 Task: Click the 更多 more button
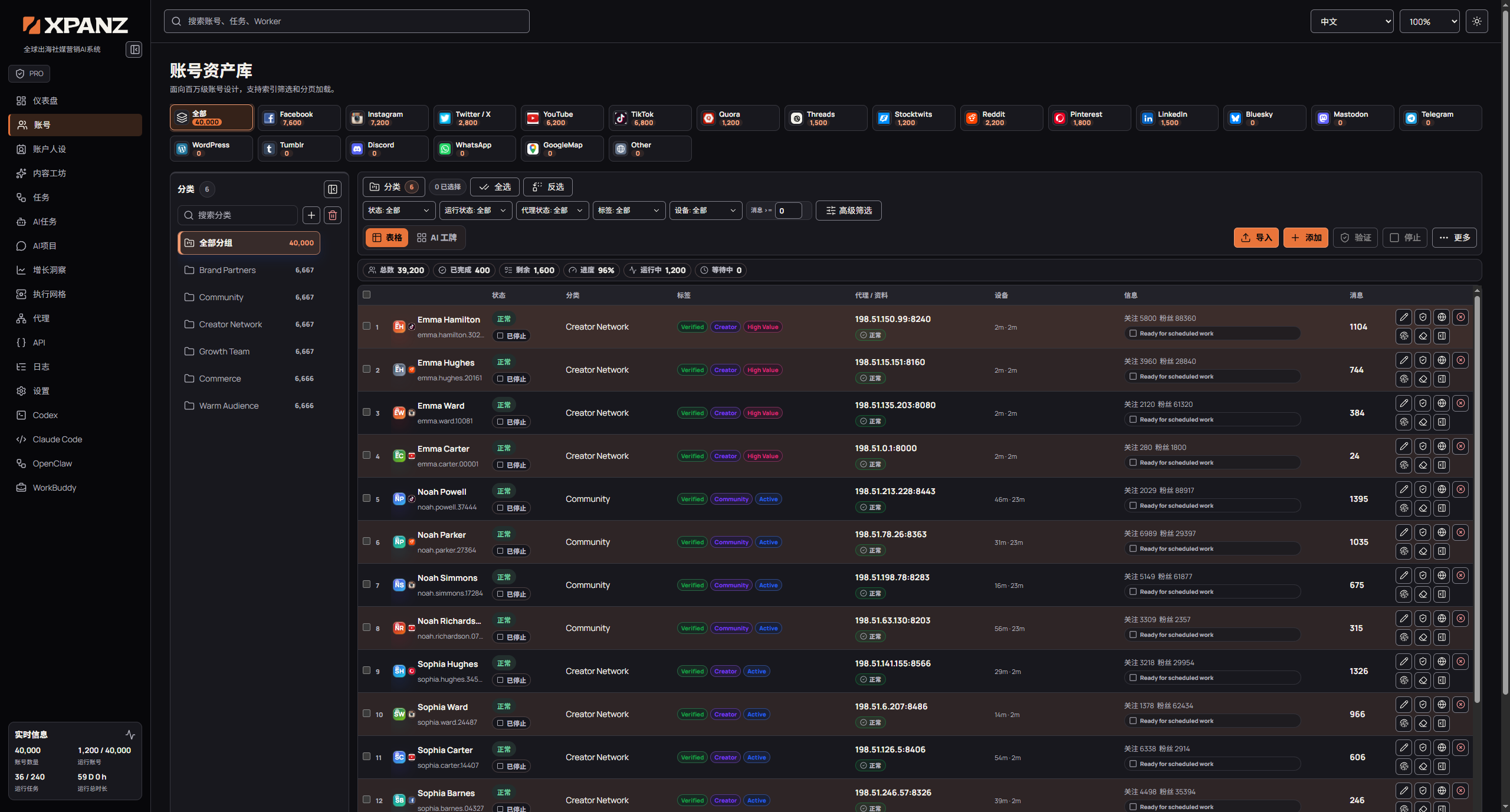pos(1455,238)
